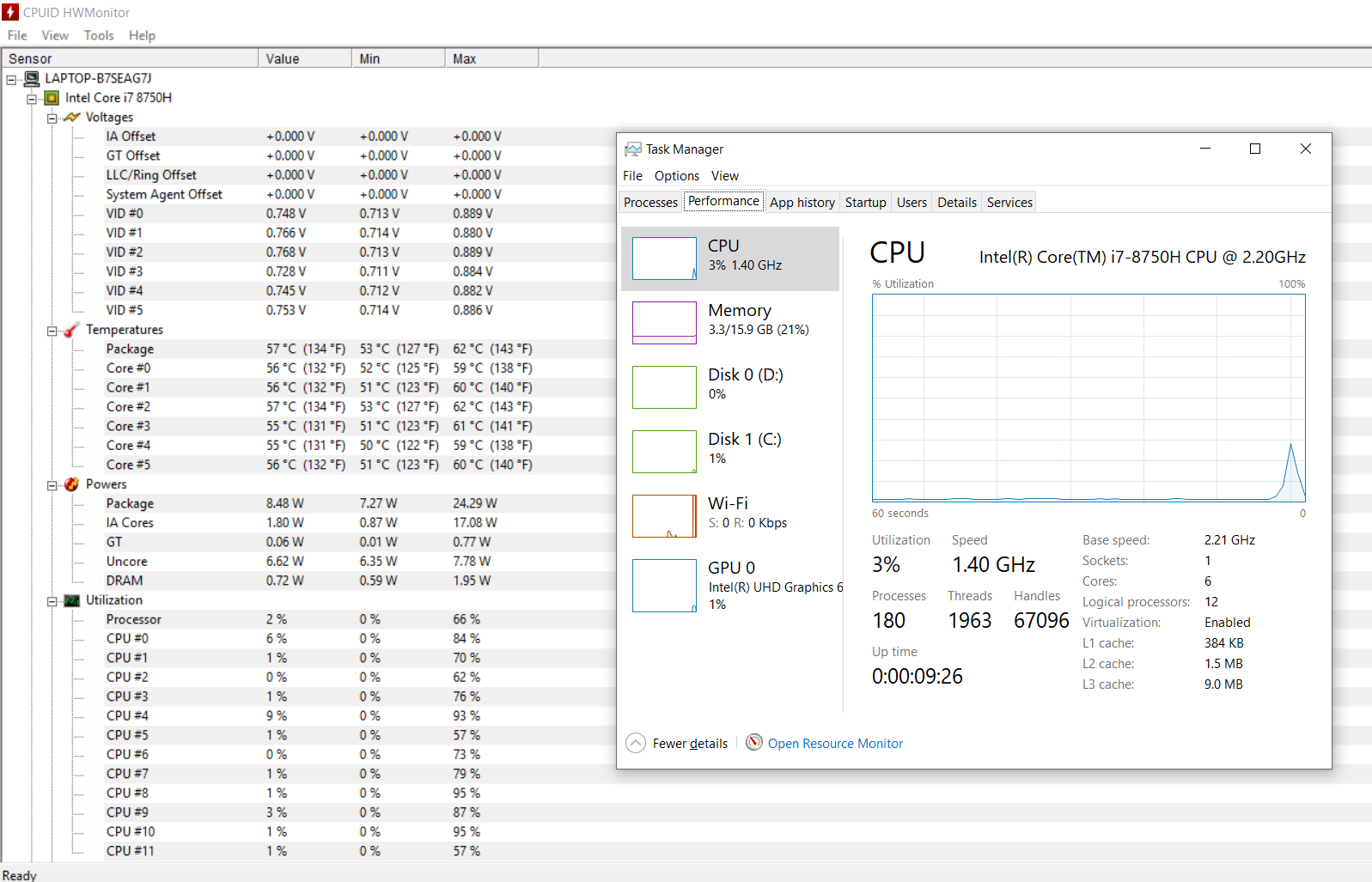Maximize the Task Manager window
This screenshot has width=1372, height=882.
[x=1255, y=149]
